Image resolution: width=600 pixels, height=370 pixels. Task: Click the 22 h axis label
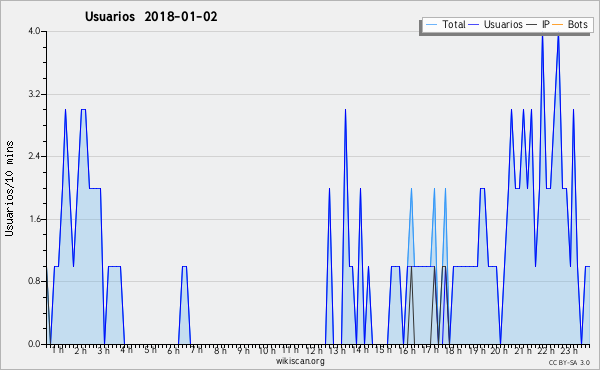click(x=546, y=350)
